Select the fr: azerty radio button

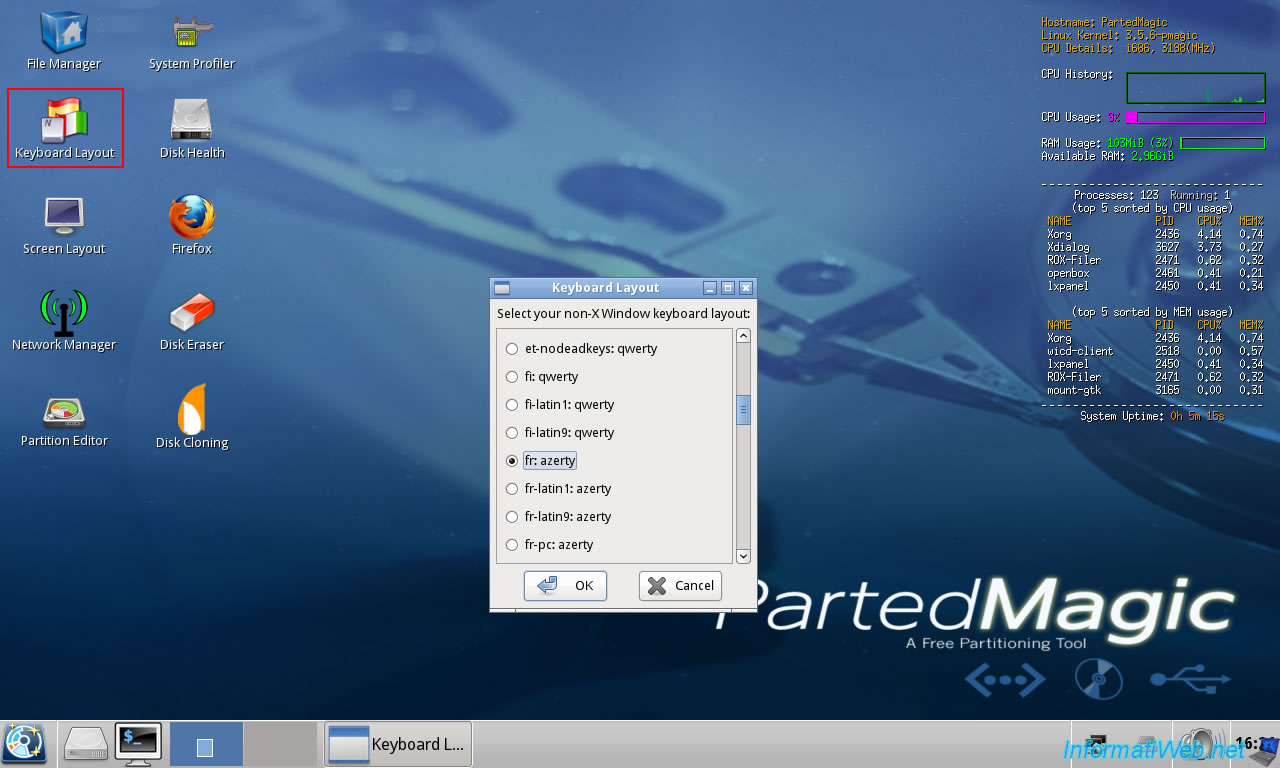point(512,461)
